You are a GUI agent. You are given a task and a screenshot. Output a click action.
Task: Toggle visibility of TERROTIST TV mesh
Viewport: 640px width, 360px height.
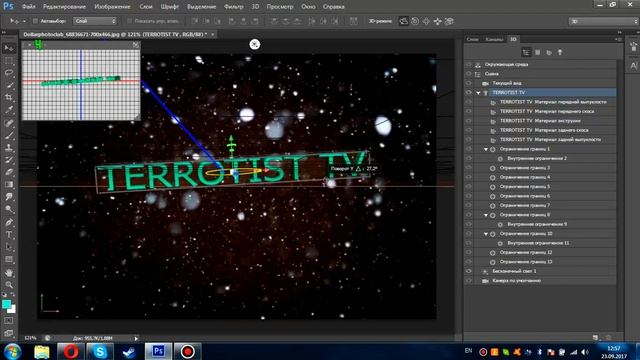pyautogui.click(x=469, y=93)
